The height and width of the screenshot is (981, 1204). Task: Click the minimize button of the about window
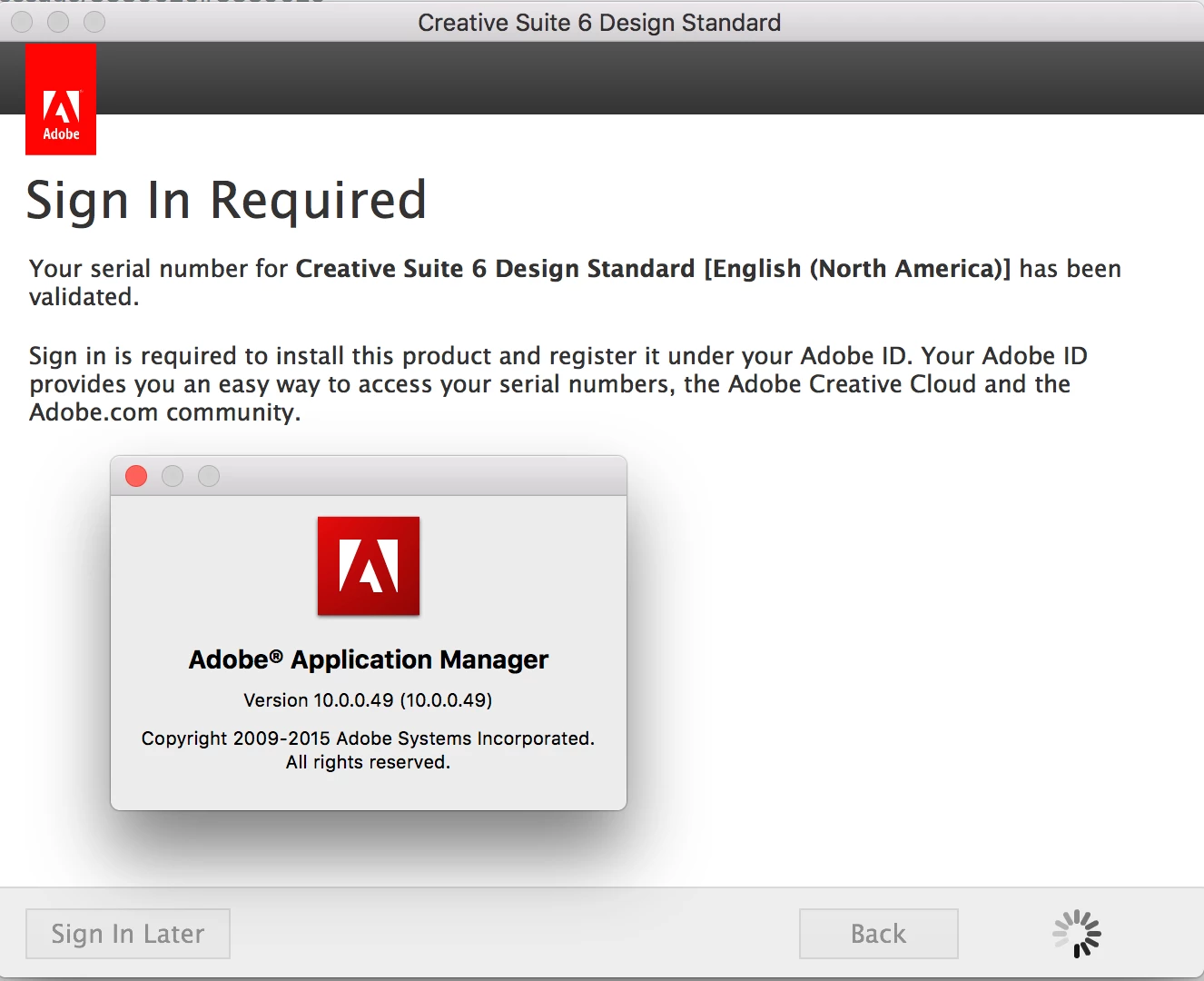point(173,476)
